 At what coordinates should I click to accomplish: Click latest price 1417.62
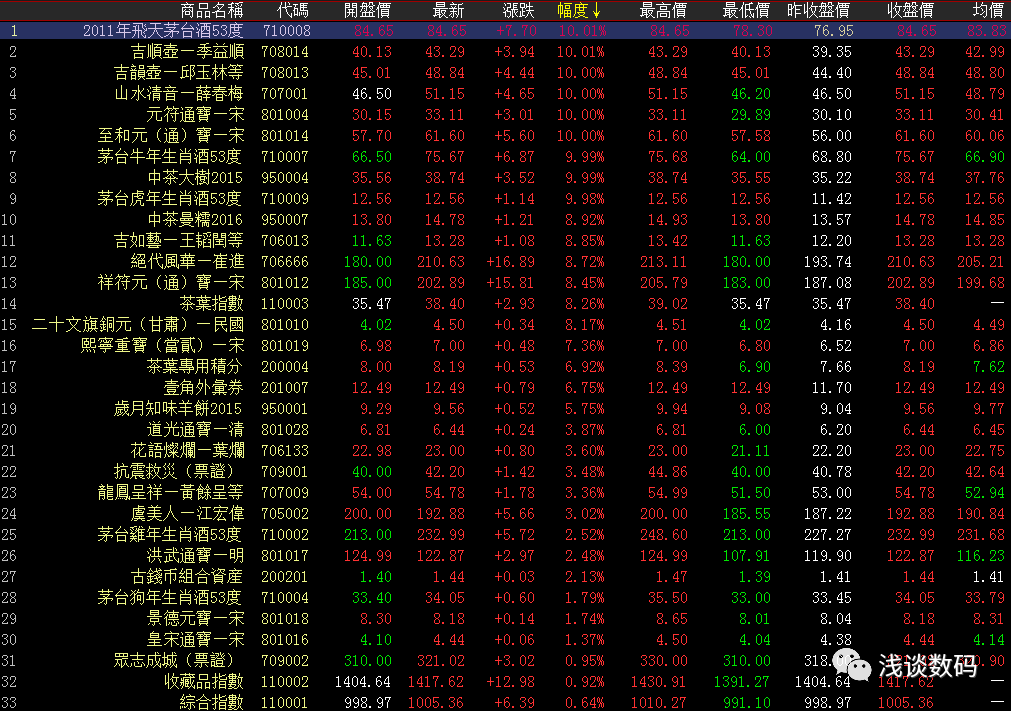pyautogui.click(x=436, y=681)
